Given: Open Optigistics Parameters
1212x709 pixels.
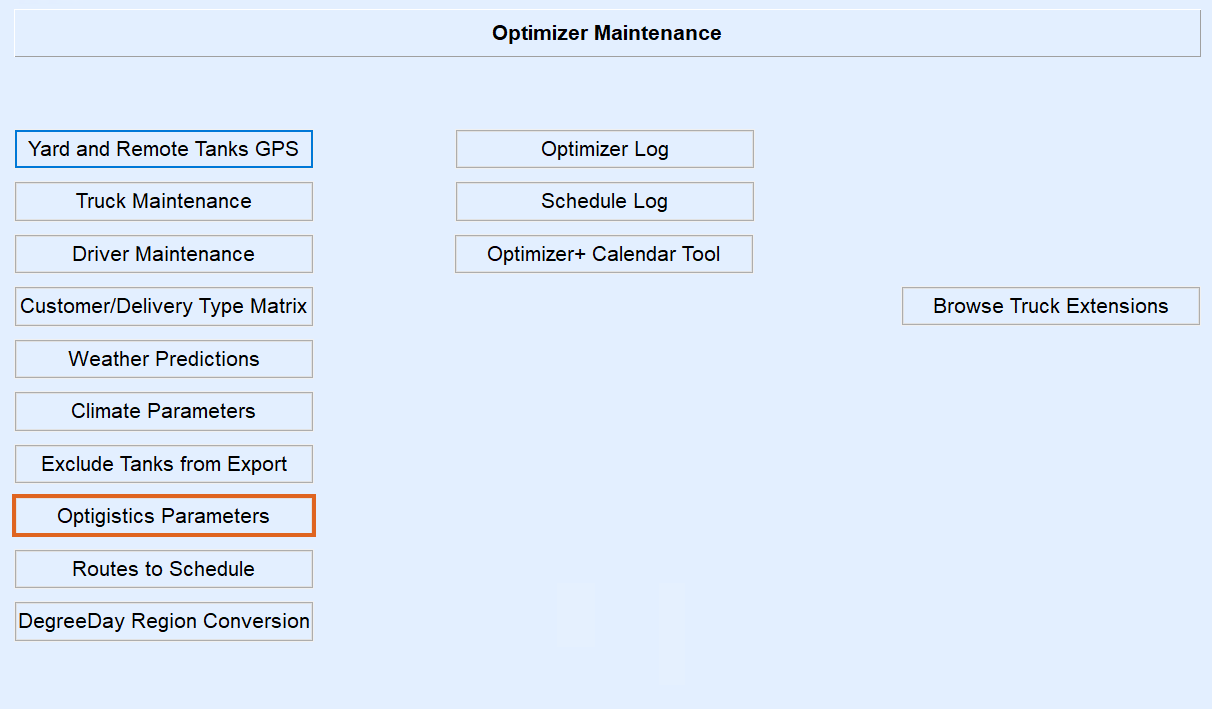Looking at the screenshot, I should point(164,516).
